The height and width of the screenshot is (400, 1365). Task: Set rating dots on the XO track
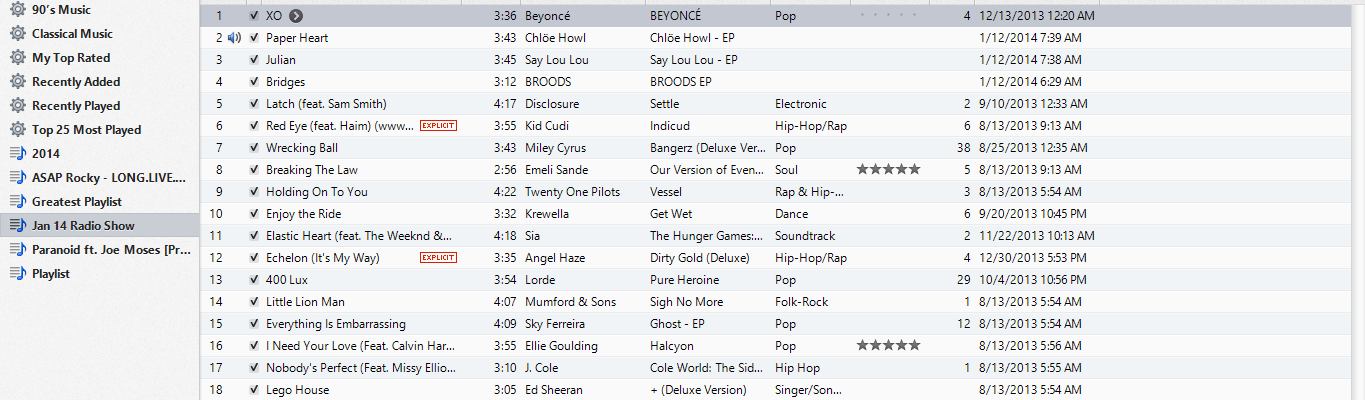888,16
